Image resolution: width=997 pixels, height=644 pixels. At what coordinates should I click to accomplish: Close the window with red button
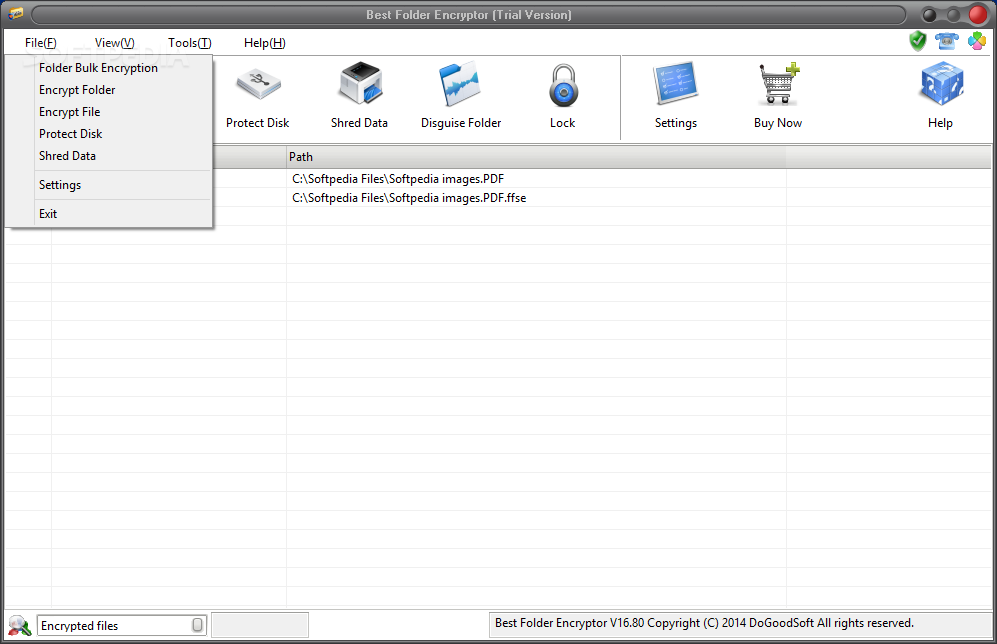[978, 15]
